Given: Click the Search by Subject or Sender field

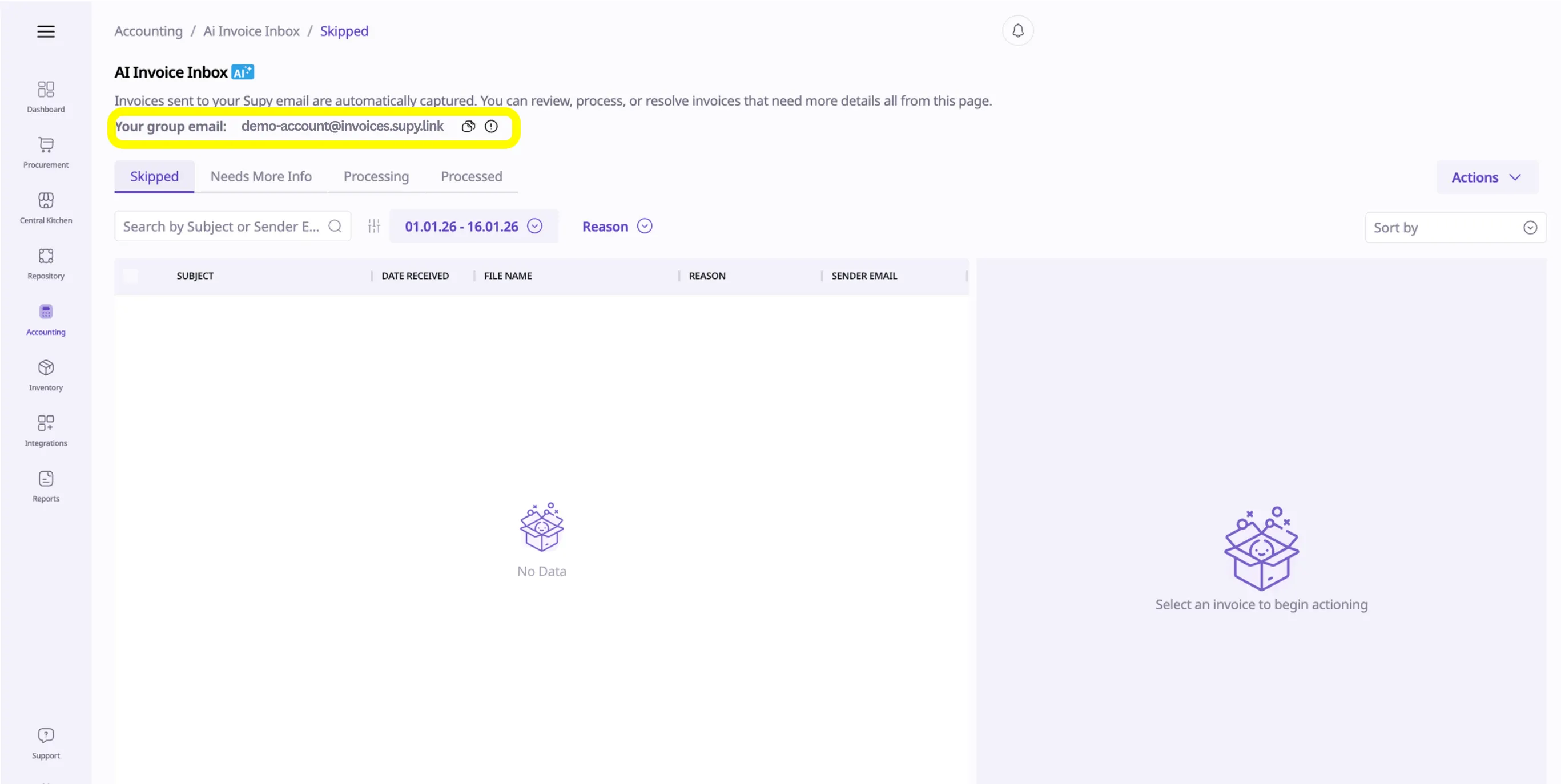Looking at the screenshot, I should (x=221, y=227).
